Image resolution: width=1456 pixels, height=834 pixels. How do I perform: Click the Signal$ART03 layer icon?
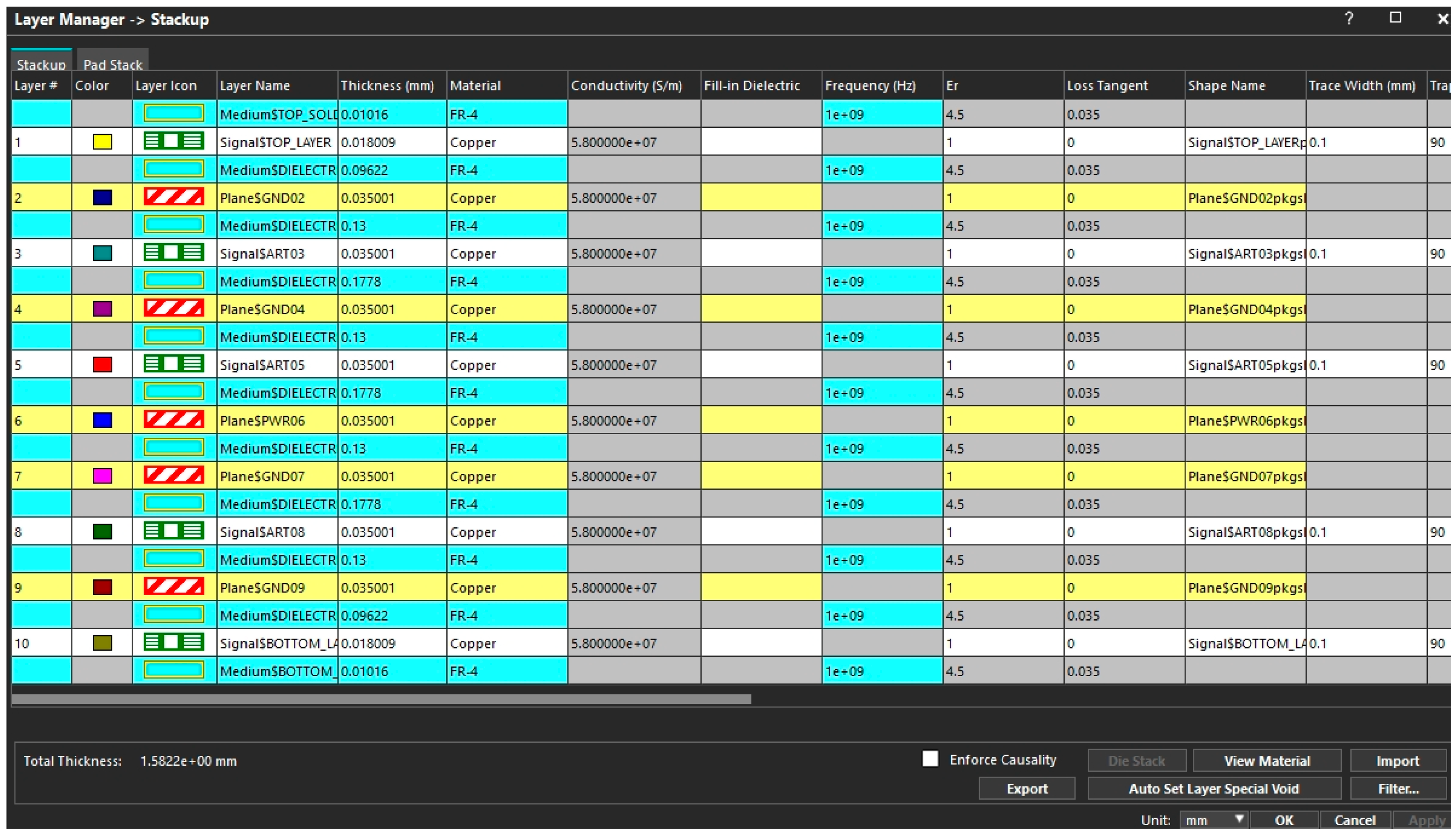174,253
